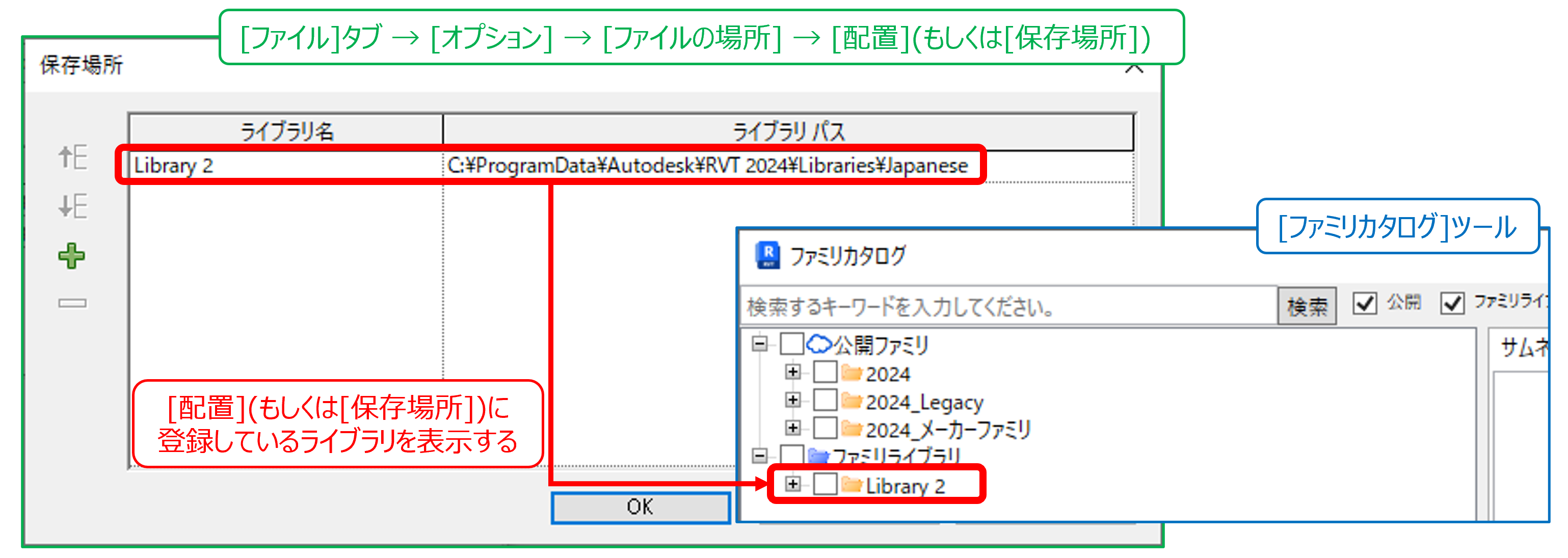Select 2024_メーカーファミリ label in tree
The width and height of the screenshot is (1568, 558).
(x=948, y=430)
